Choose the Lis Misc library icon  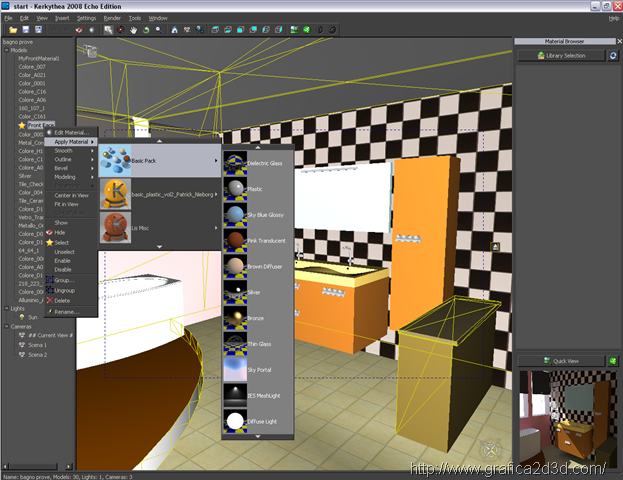pos(115,228)
